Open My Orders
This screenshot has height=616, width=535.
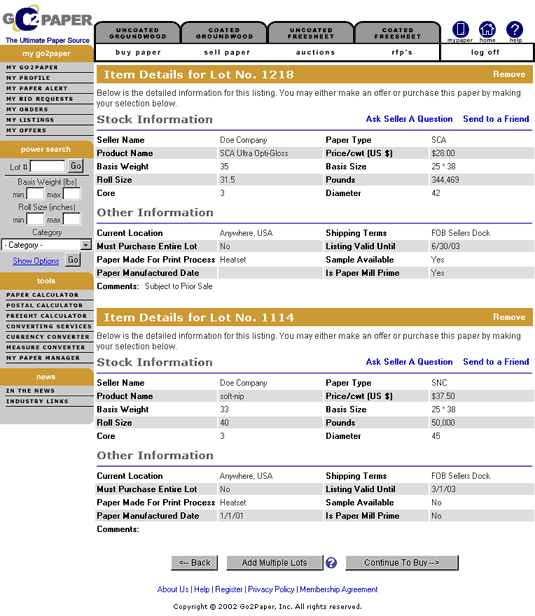[x=27, y=109]
